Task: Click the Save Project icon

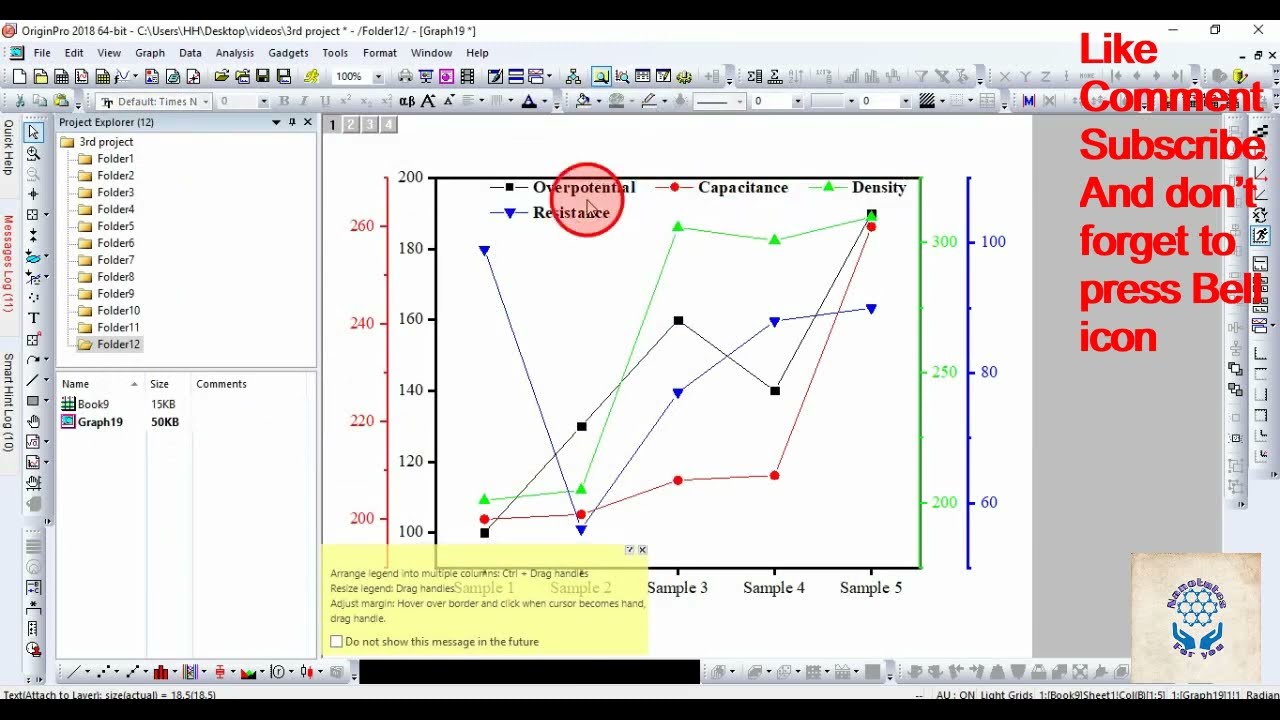Action: coord(263,76)
